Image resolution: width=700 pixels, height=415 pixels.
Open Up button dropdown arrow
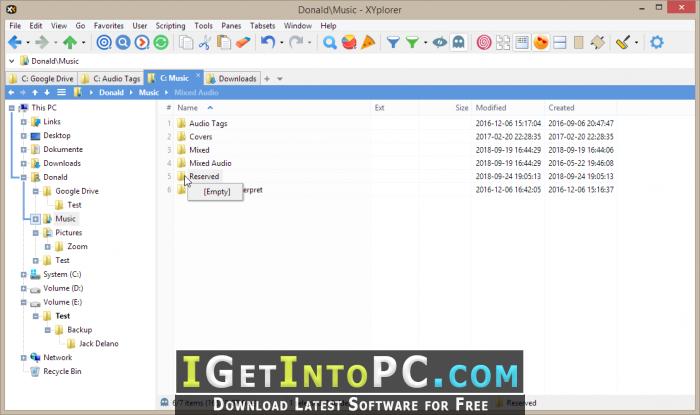point(83,43)
